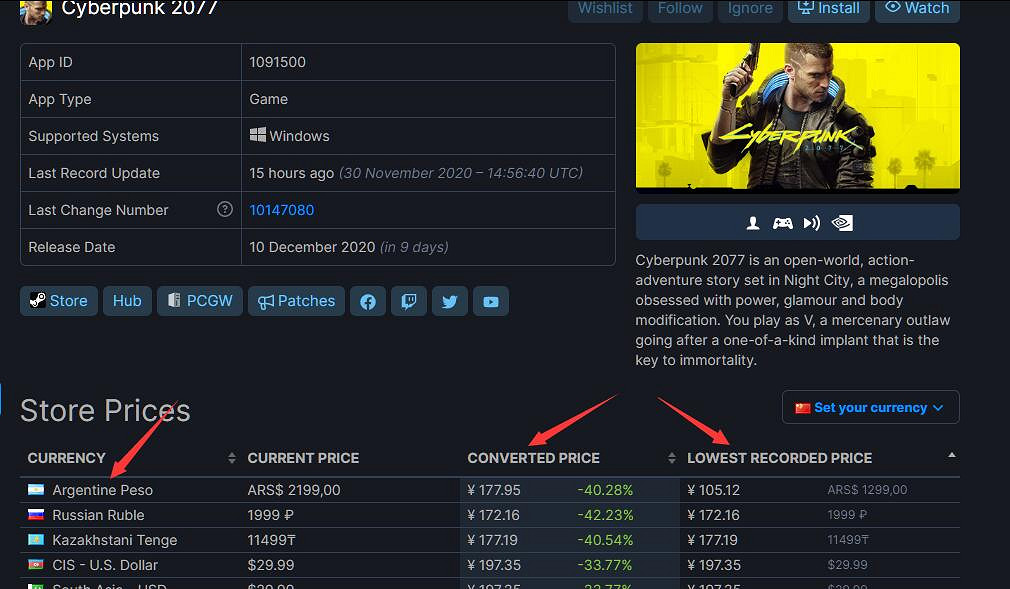This screenshot has width=1010, height=589.
Task: Click the NVIDIA icon under the banner
Action: tap(842, 223)
